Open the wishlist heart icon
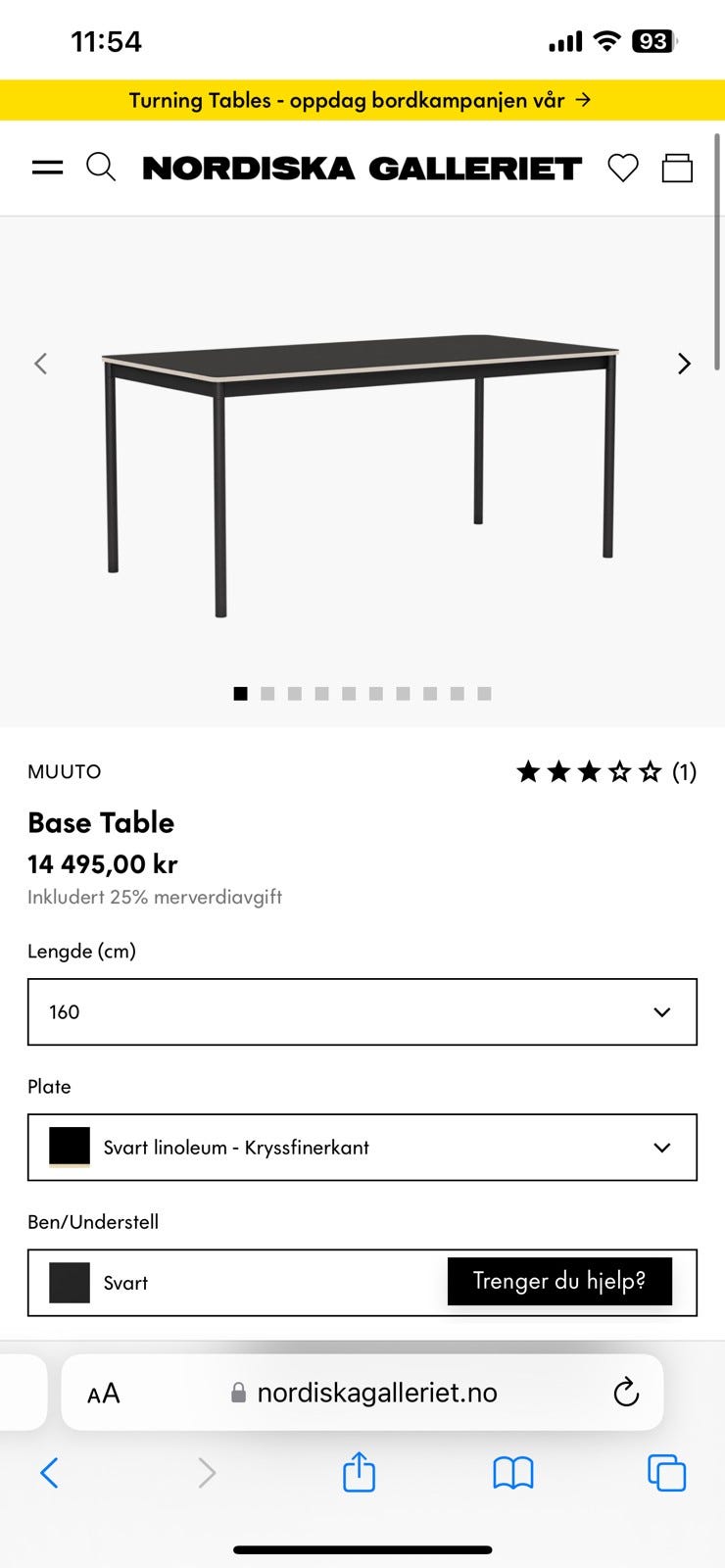The height and width of the screenshot is (1568, 725). tap(623, 168)
